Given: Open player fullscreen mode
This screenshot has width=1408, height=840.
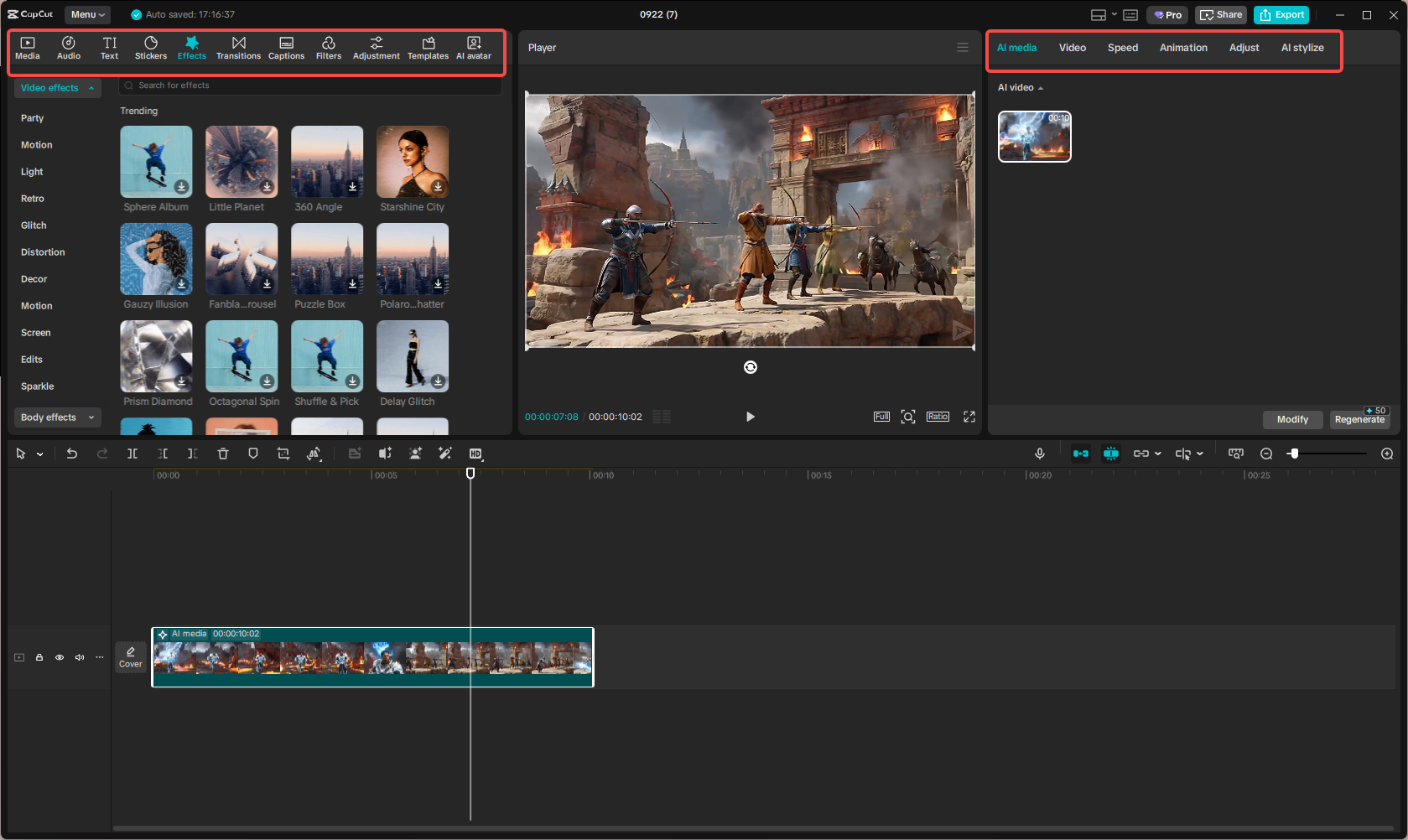Looking at the screenshot, I should pos(969,417).
